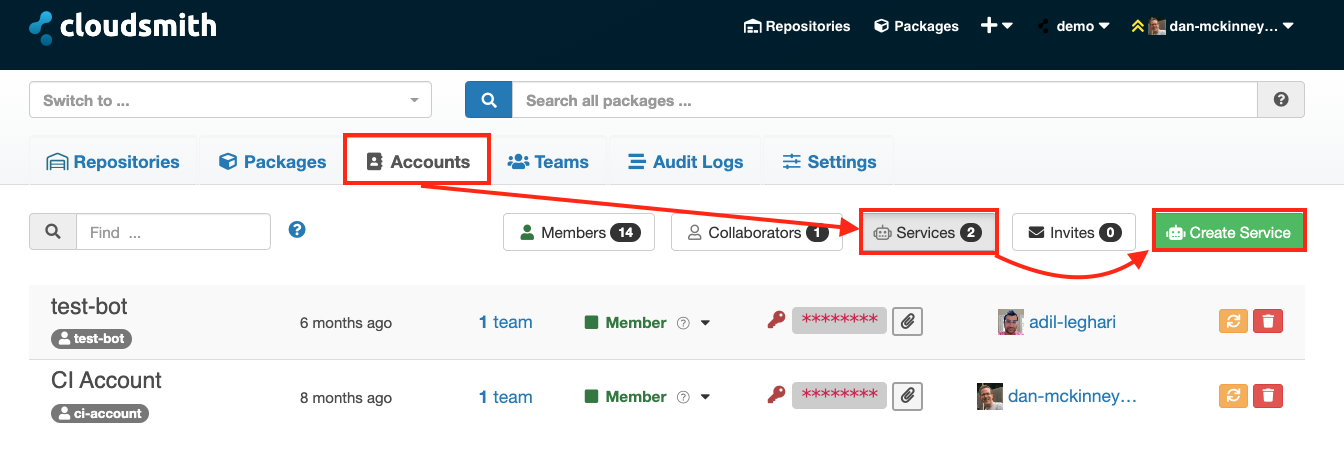This screenshot has height=458, width=1344.
Task: Open the dan-mckinney creator link for CI Account
Action: tap(1072, 396)
